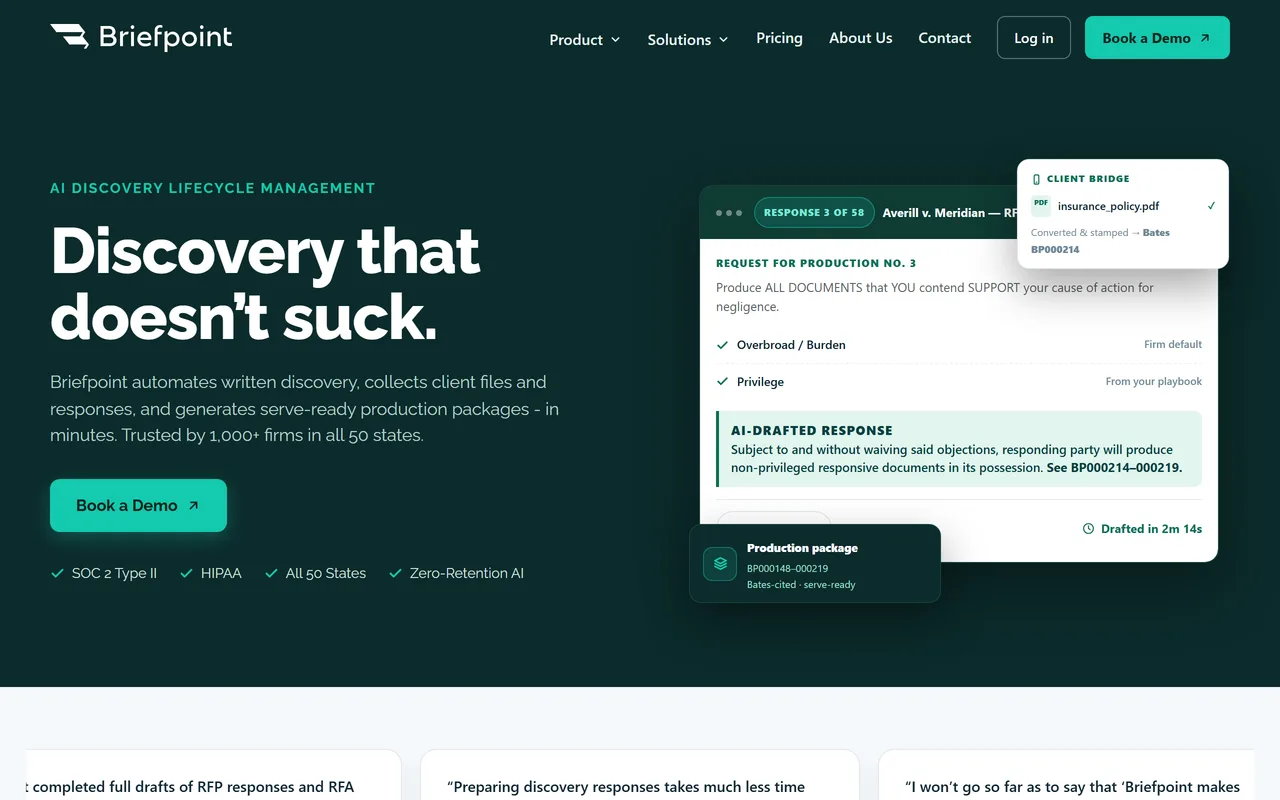Screen dimensions: 1280x800
Task: Open the About Us page
Action: pos(860,38)
